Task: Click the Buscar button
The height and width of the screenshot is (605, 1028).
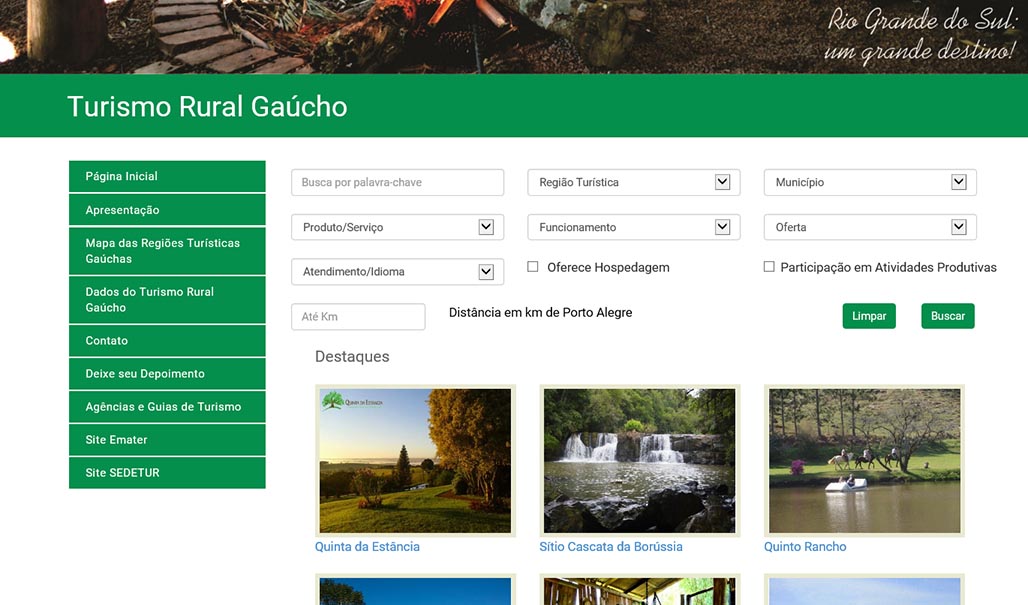Action: tap(948, 316)
